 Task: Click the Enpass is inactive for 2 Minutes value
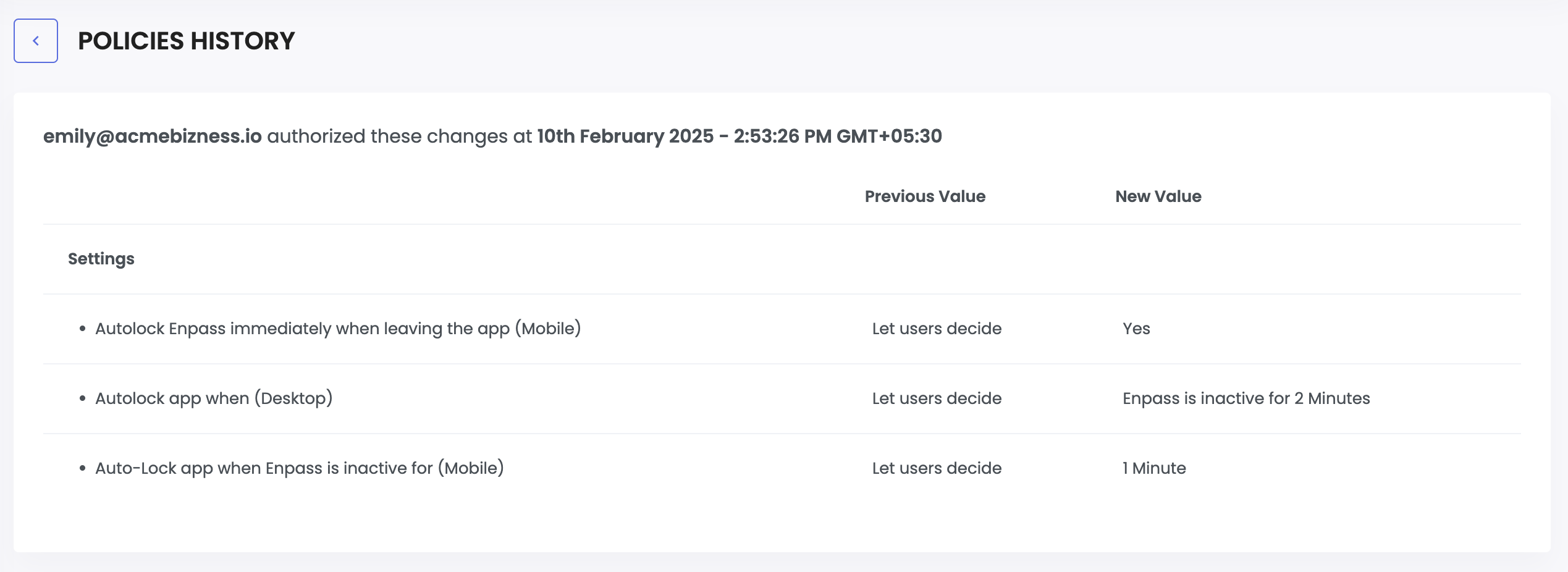[x=1246, y=398]
